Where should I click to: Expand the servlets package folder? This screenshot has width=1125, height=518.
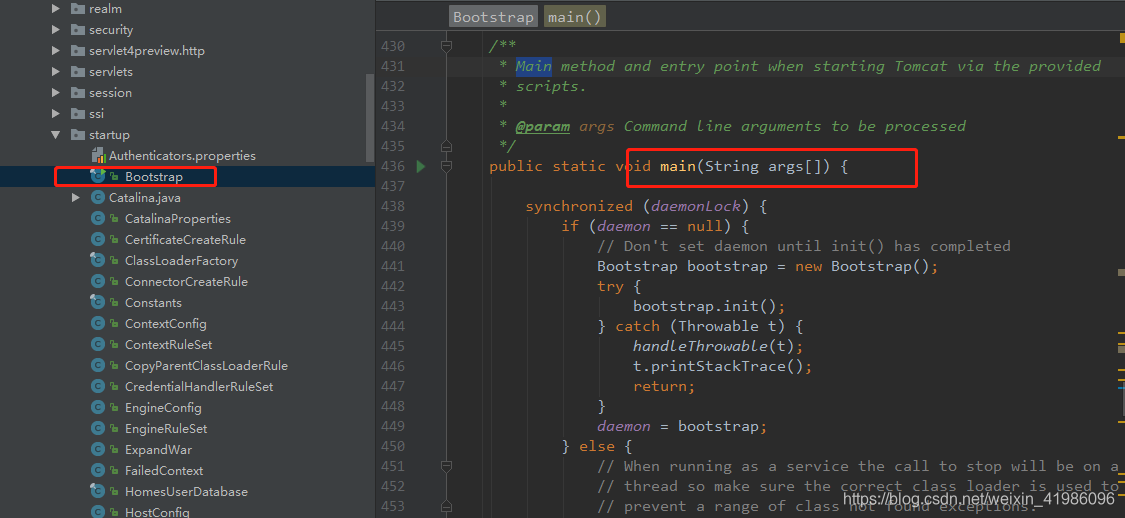tap(56, 72)
